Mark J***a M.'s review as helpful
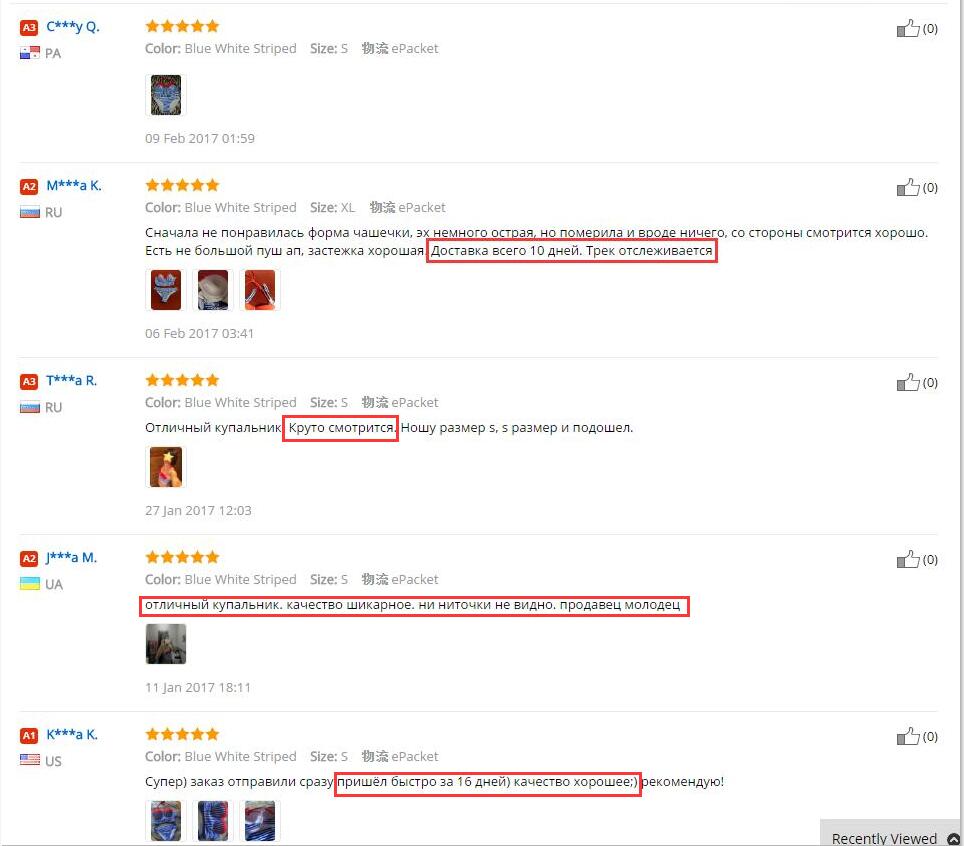Screen dimensions: 964x846 coord(907,559)
